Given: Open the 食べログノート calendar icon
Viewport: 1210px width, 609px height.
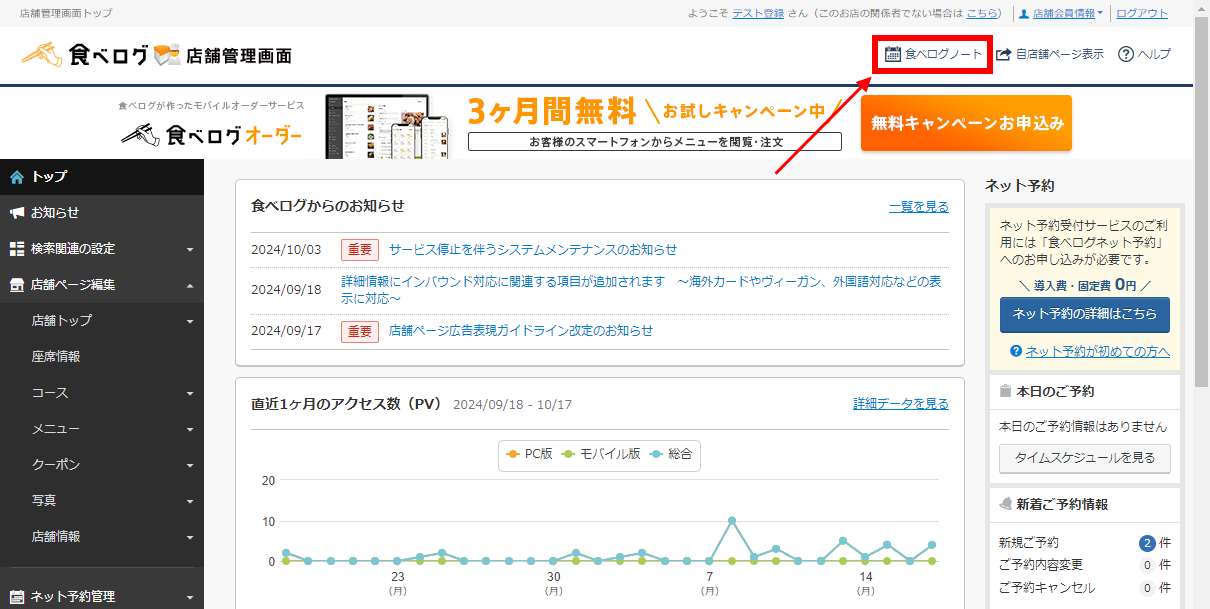Looking at the screenshot, I should pos(893,54).
